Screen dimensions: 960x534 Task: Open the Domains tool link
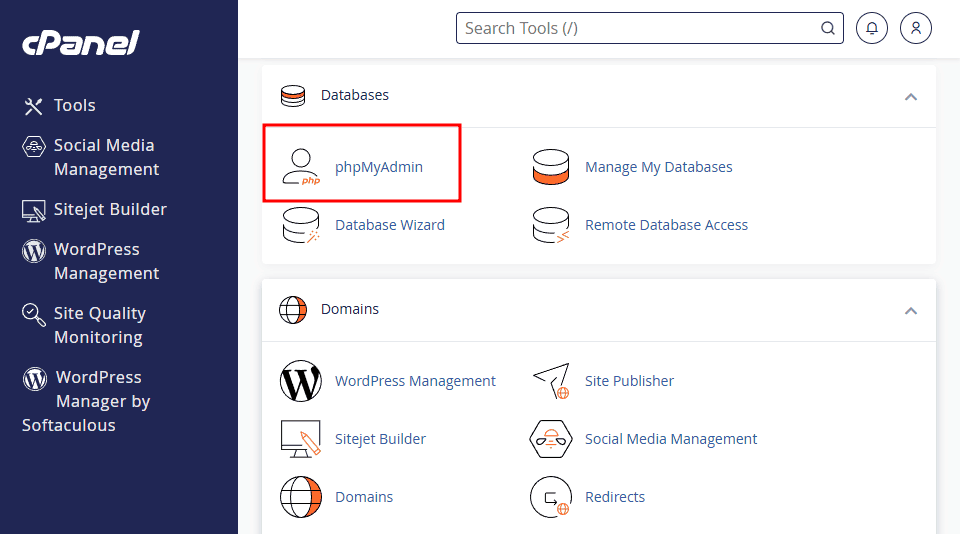(364, 497)
